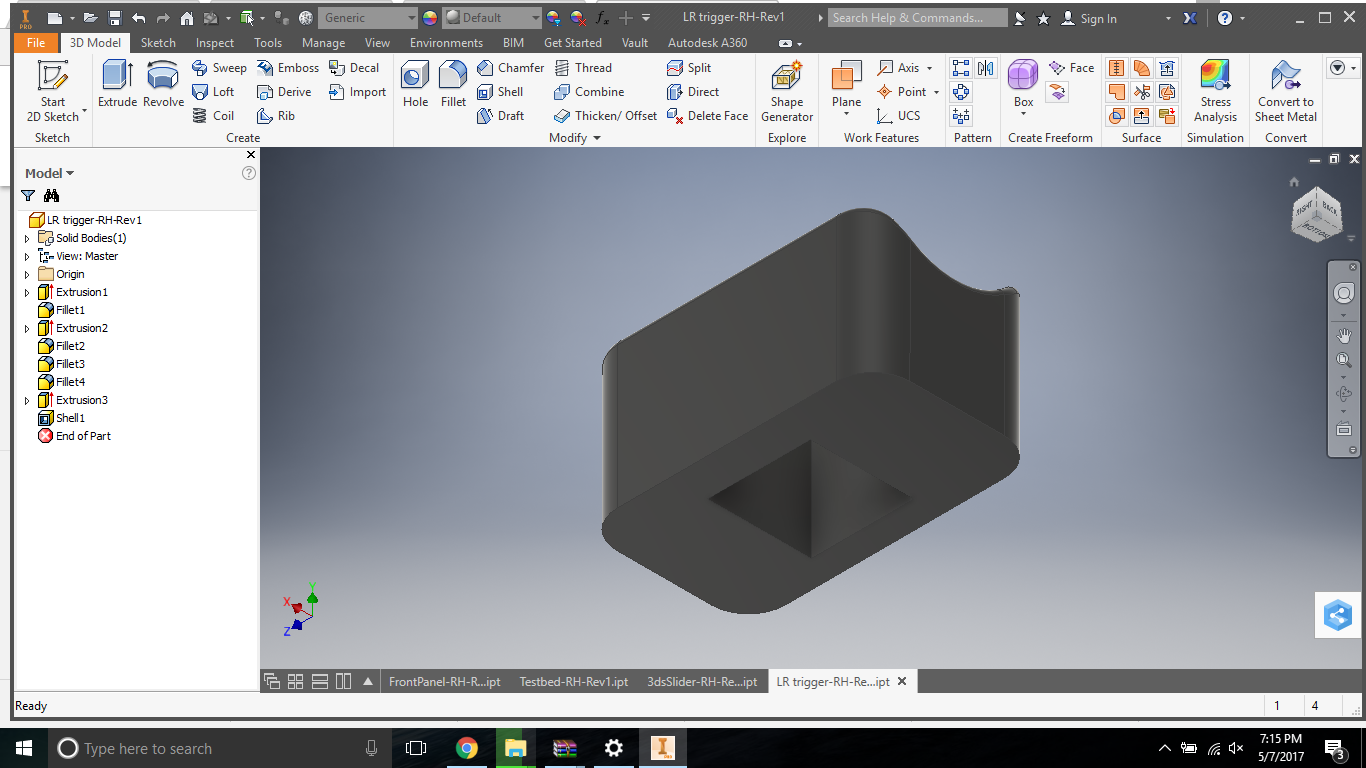Image resolution: width=1366 pixels, height=768 pixels.
Task: Click the Import command
Action: point(357,92)
